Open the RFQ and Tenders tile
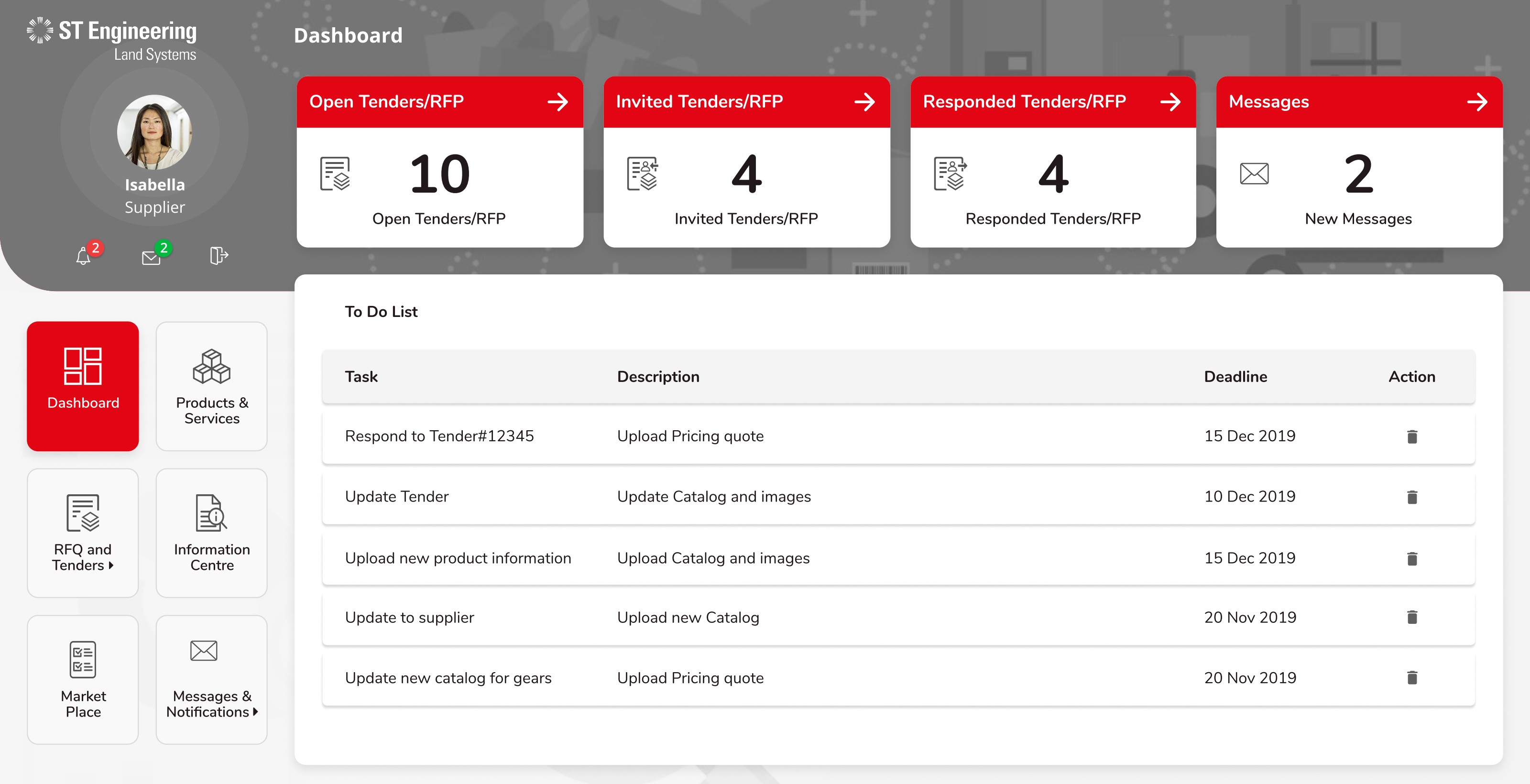1530x784 pixels. point(83,533)
